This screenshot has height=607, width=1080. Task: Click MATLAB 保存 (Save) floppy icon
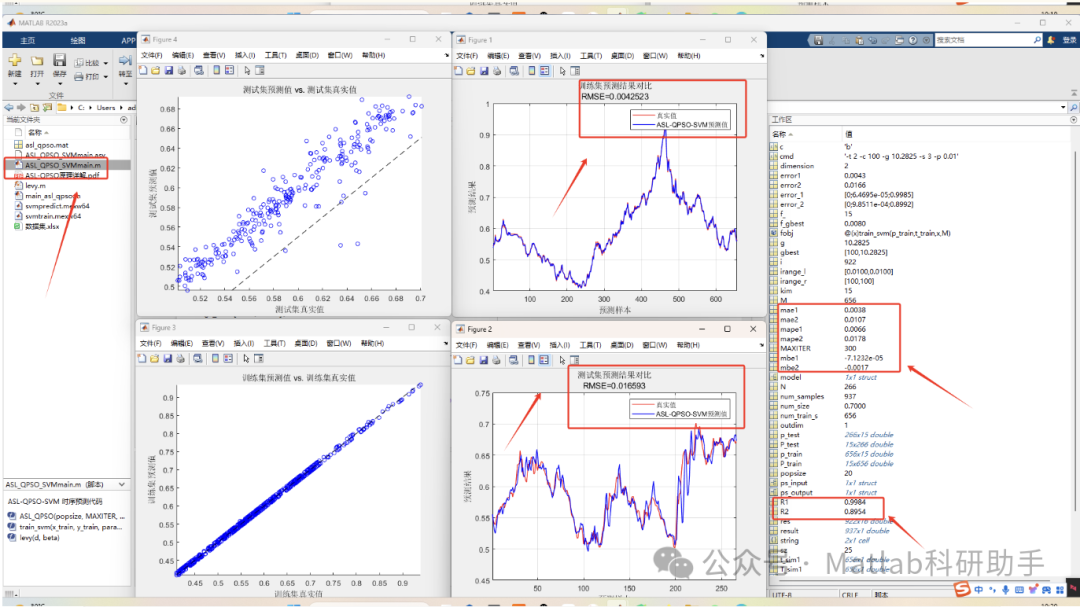[x=60, y=61]
